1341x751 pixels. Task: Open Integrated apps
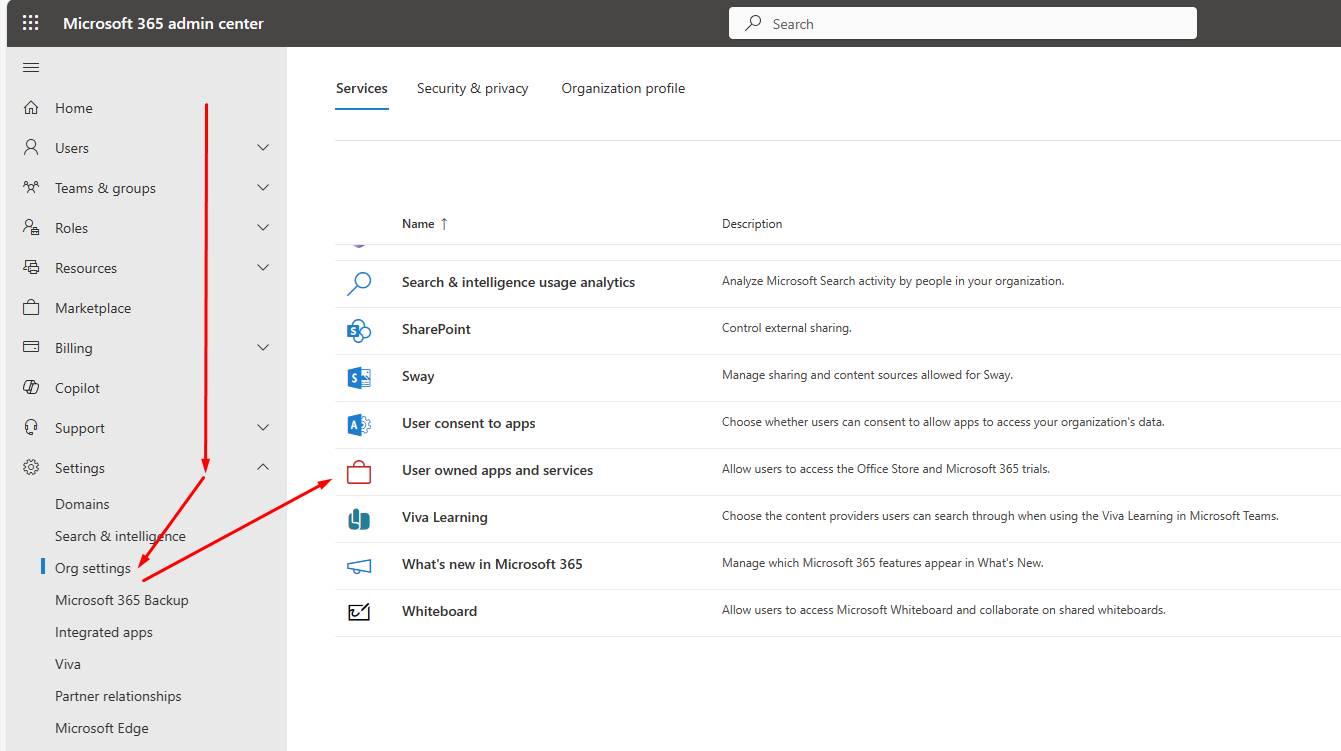pyautogui.click(x=104, y=632)
